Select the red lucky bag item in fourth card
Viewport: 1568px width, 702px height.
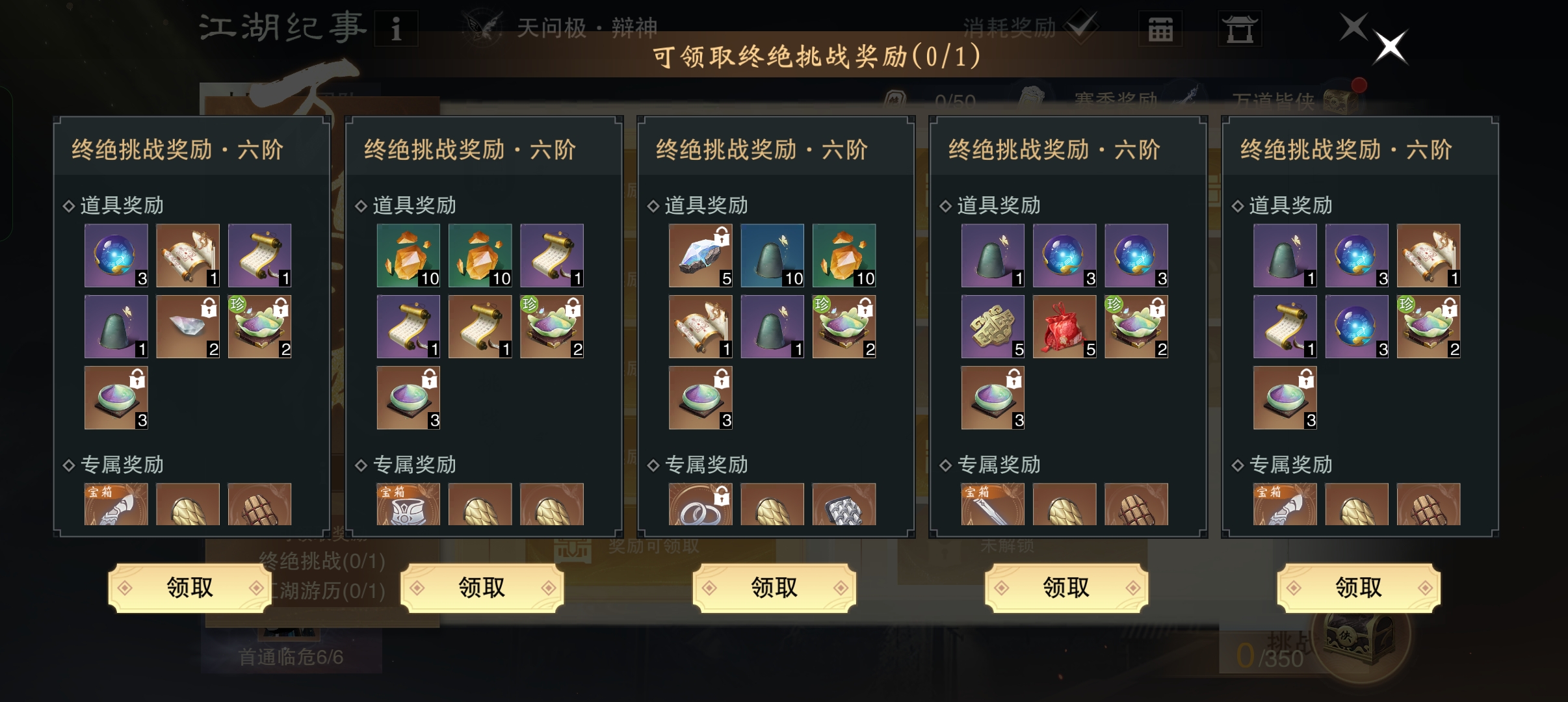click(x=1064, y=326)
